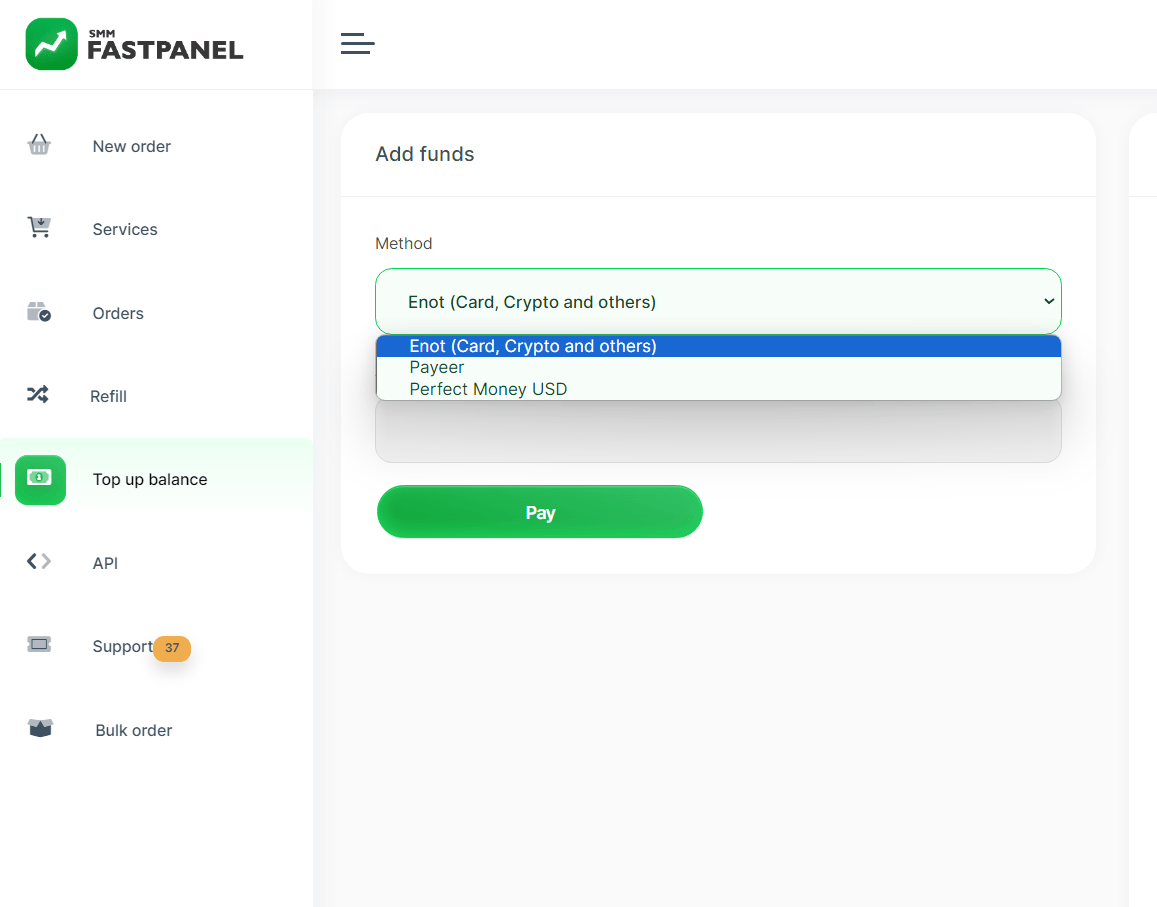Image resolution: width=1157 pixels, height=907 pixels.
Task: Click the Services shopping cart icon
Action: 38,228
